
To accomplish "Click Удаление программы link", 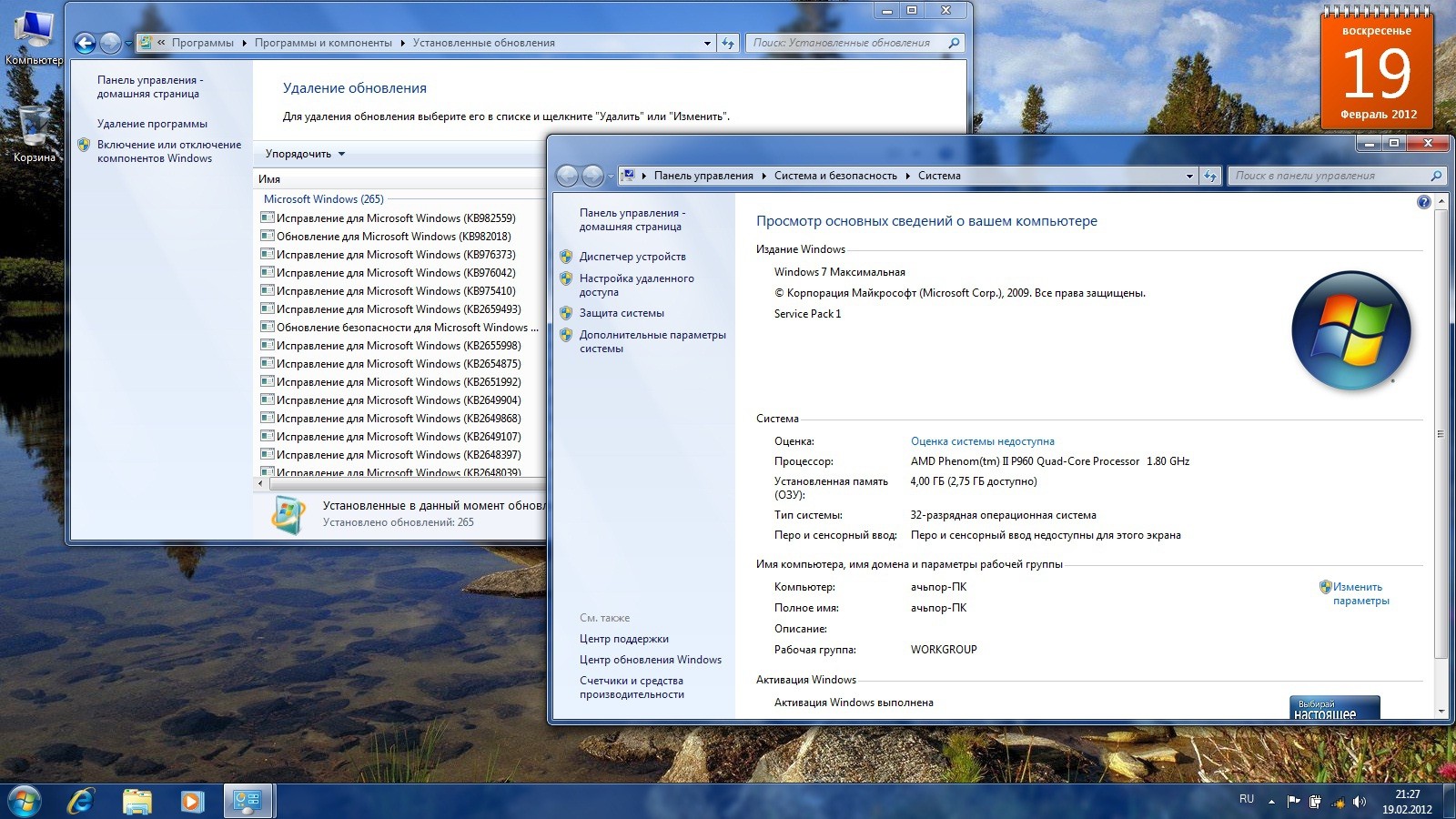I will coord(152,124).
